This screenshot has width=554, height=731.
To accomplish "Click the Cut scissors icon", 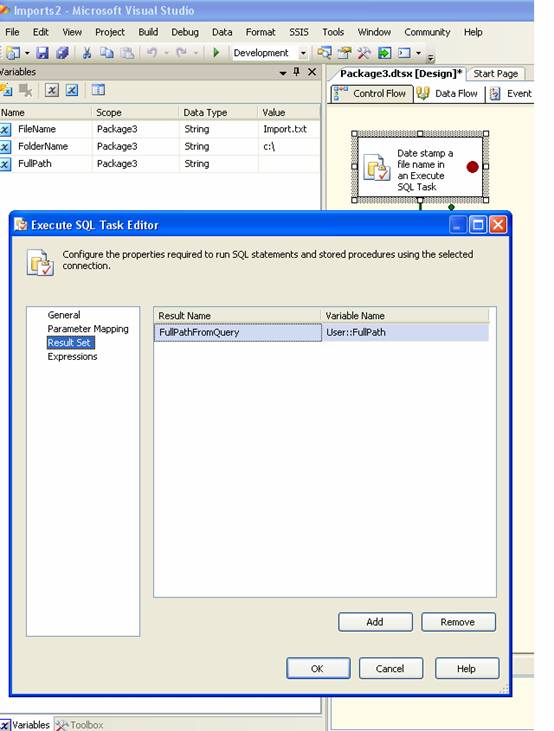I will coord(87,53).
